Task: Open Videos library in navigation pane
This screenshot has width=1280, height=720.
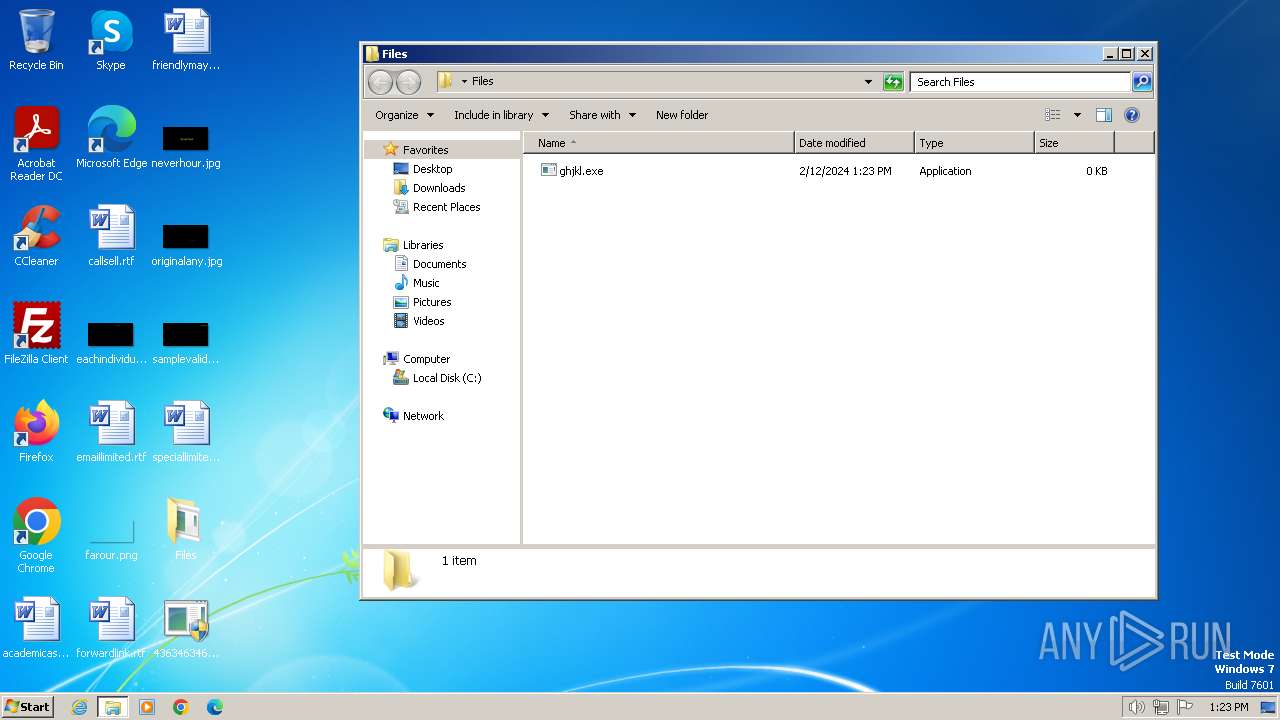Action: coord(428,321)
